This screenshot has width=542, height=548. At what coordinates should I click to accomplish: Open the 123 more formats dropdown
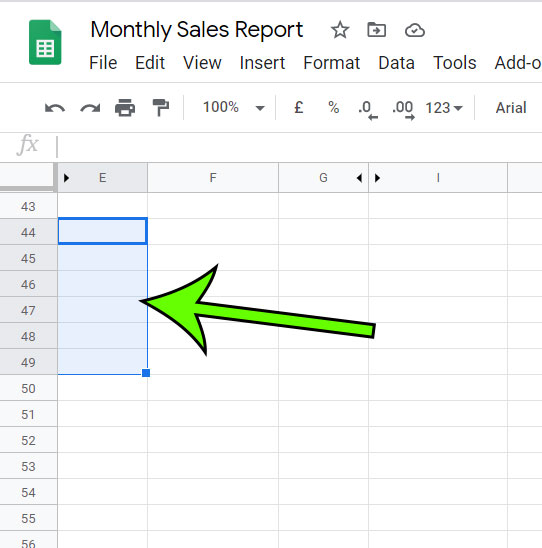pyautogui.click(x=444, y=108)
